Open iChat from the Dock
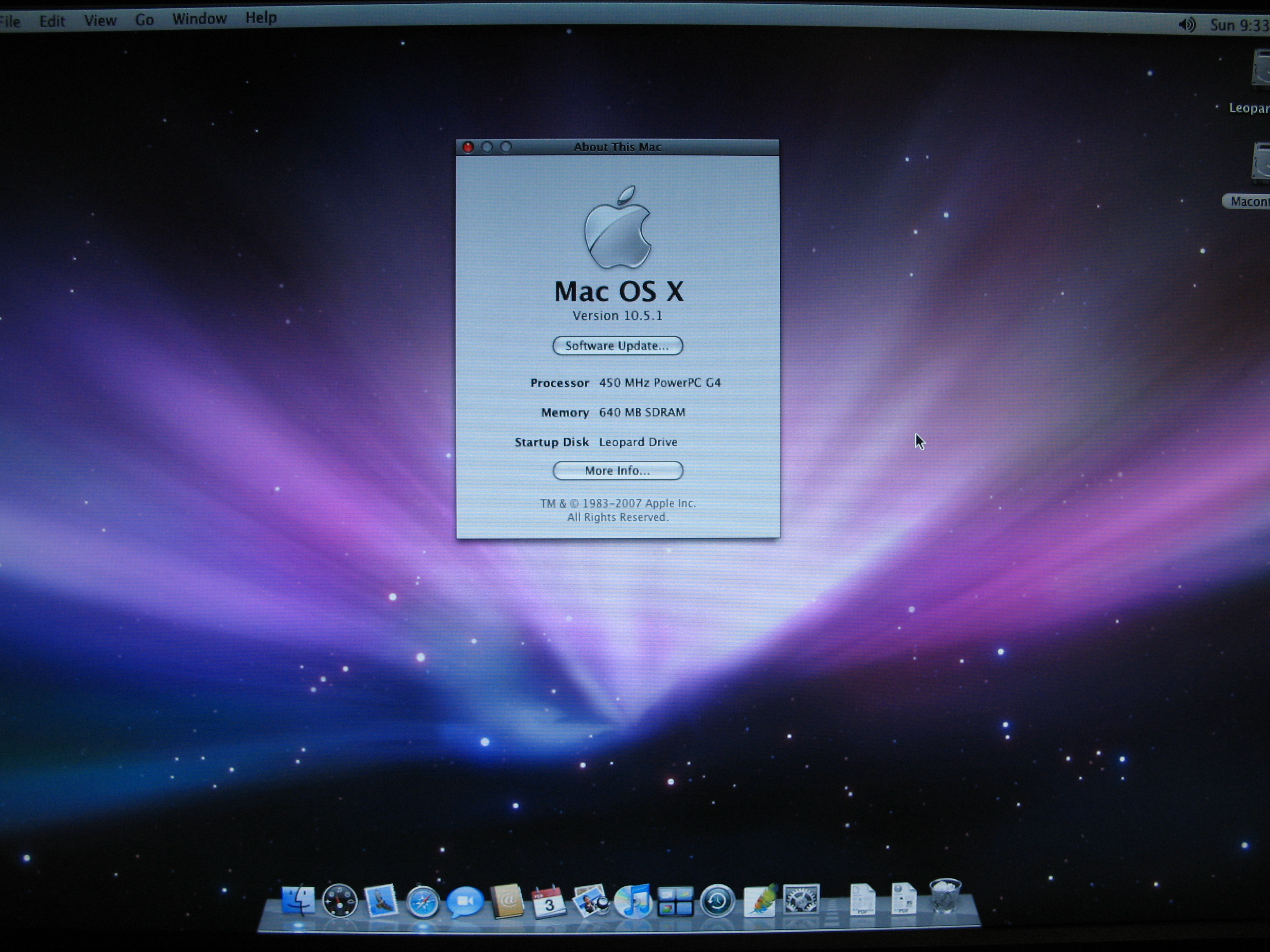Image resolution: width=1270 pixels, height=952 pixels. click(x=465, y=902)
